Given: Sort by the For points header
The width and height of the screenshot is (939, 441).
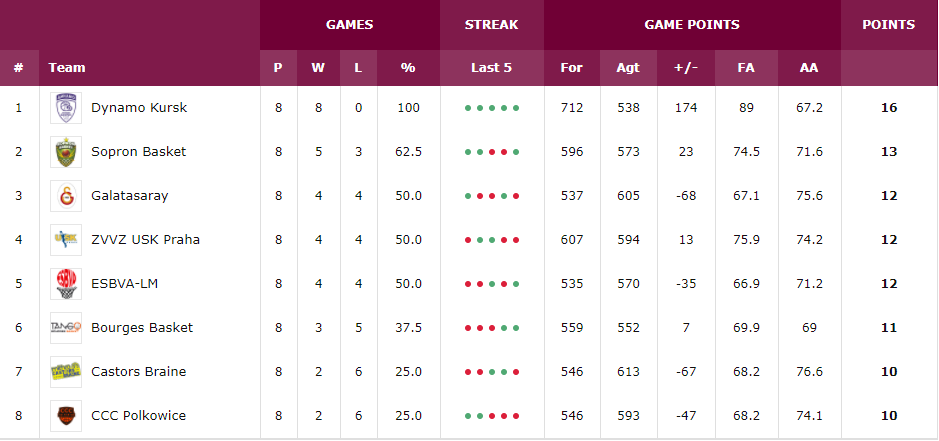Looking at the screenshot, I should [x=571, y=68].
